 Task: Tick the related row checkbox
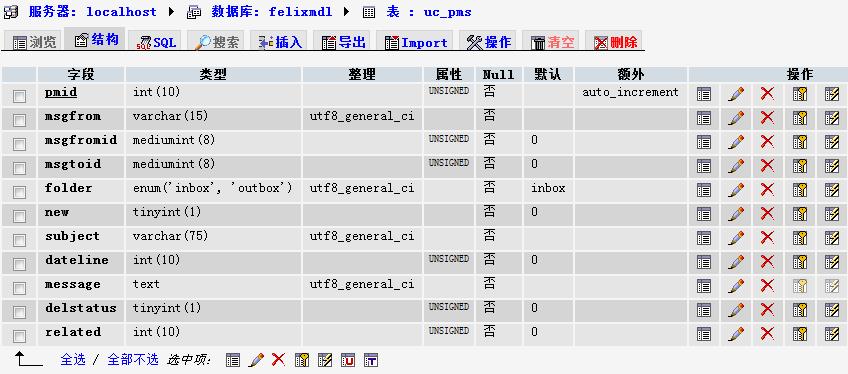pyautogui.click(x=19, y=336)
